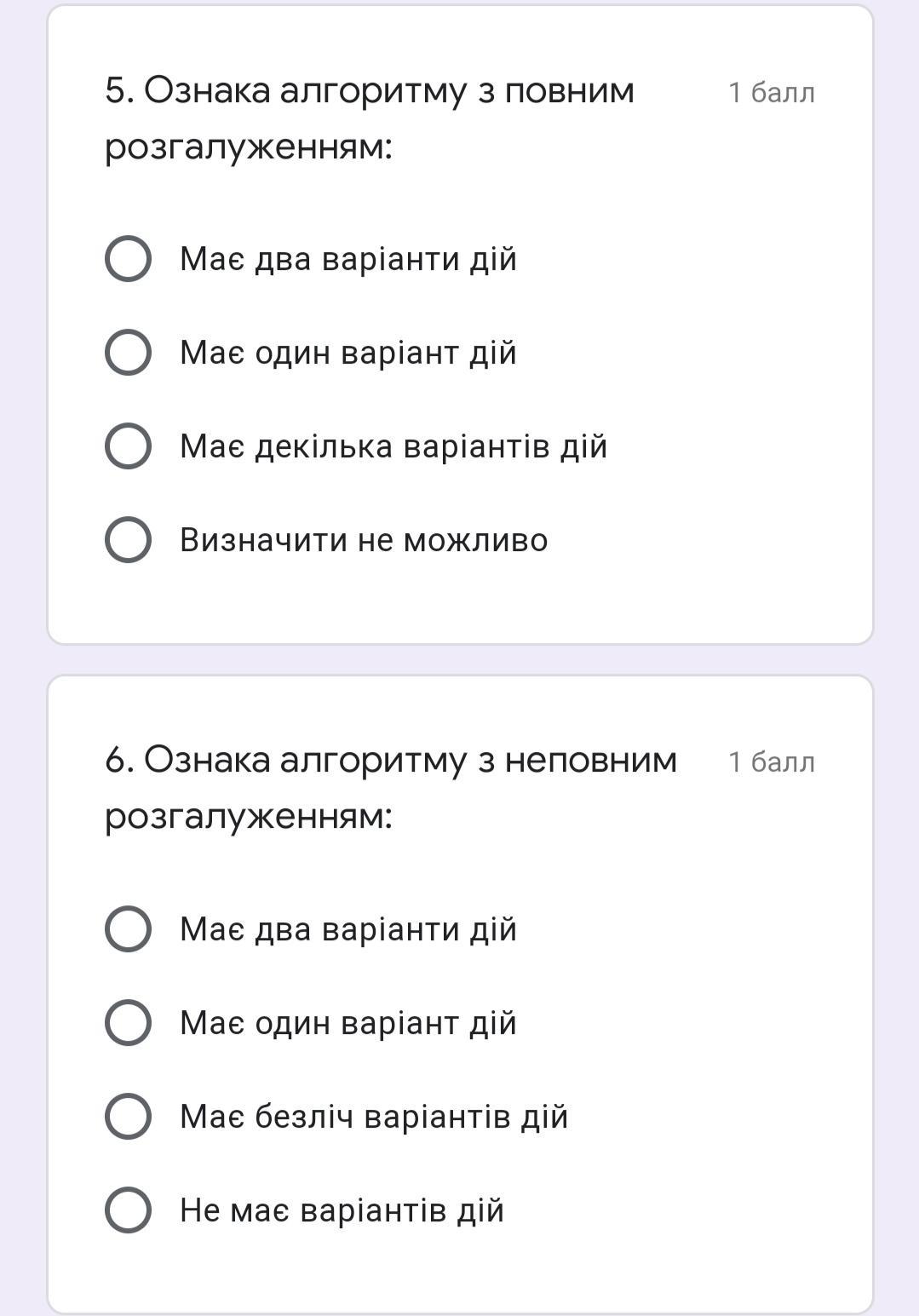Click the 'Не має варіантів дій' answer text
This screenshot has height=1316, width=919.
pyautogui.click(x=342, y=1210)
